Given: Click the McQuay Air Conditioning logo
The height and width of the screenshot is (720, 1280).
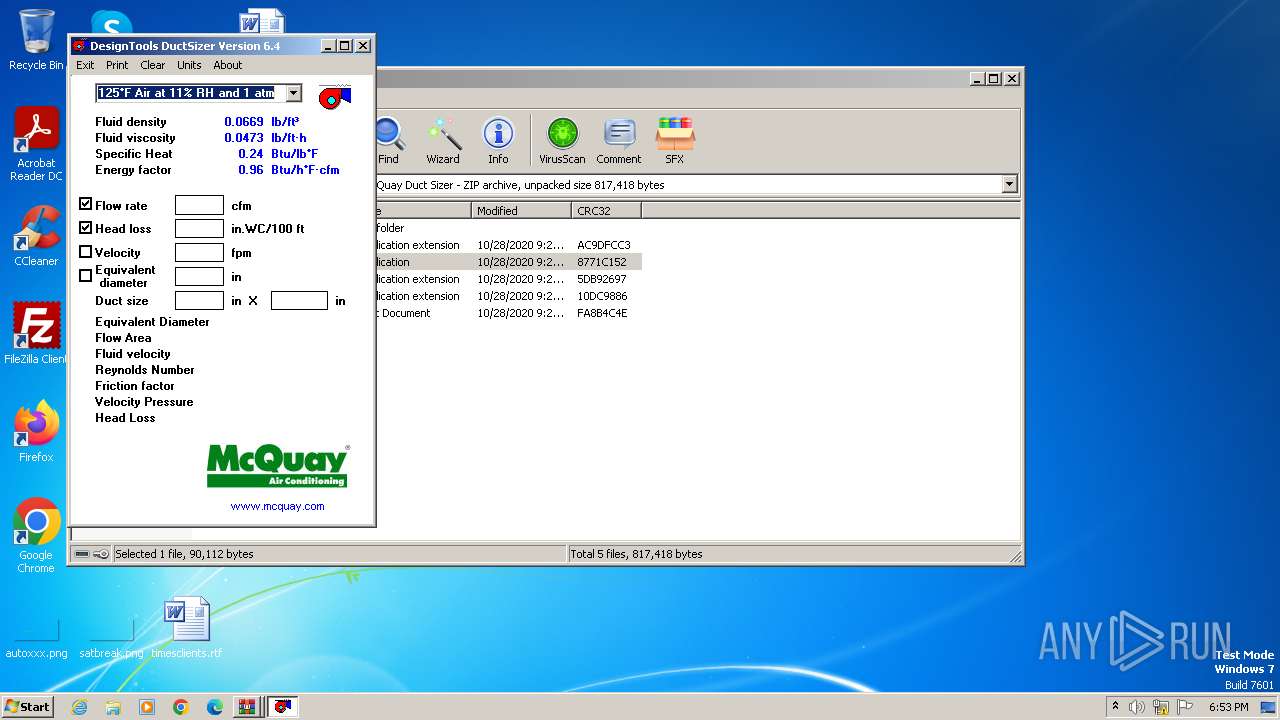Looking at the screenshot, I should coord(278,466).
